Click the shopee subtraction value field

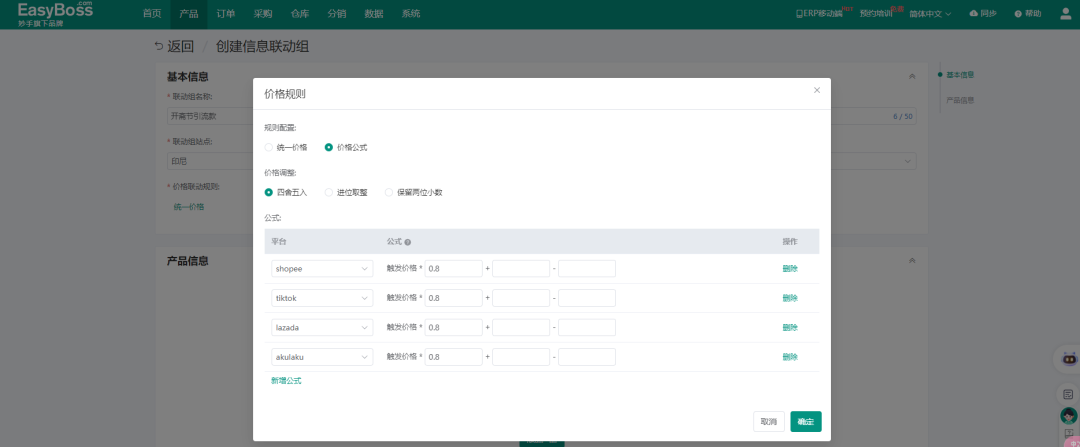(587, 269)
